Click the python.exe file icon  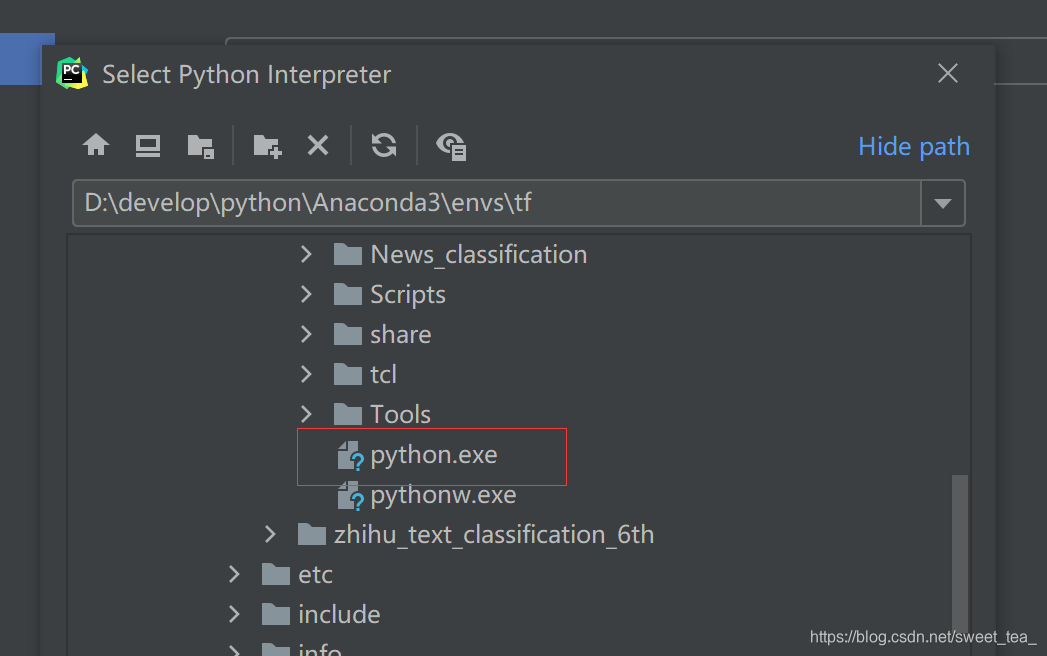click(x=350, y=456)
